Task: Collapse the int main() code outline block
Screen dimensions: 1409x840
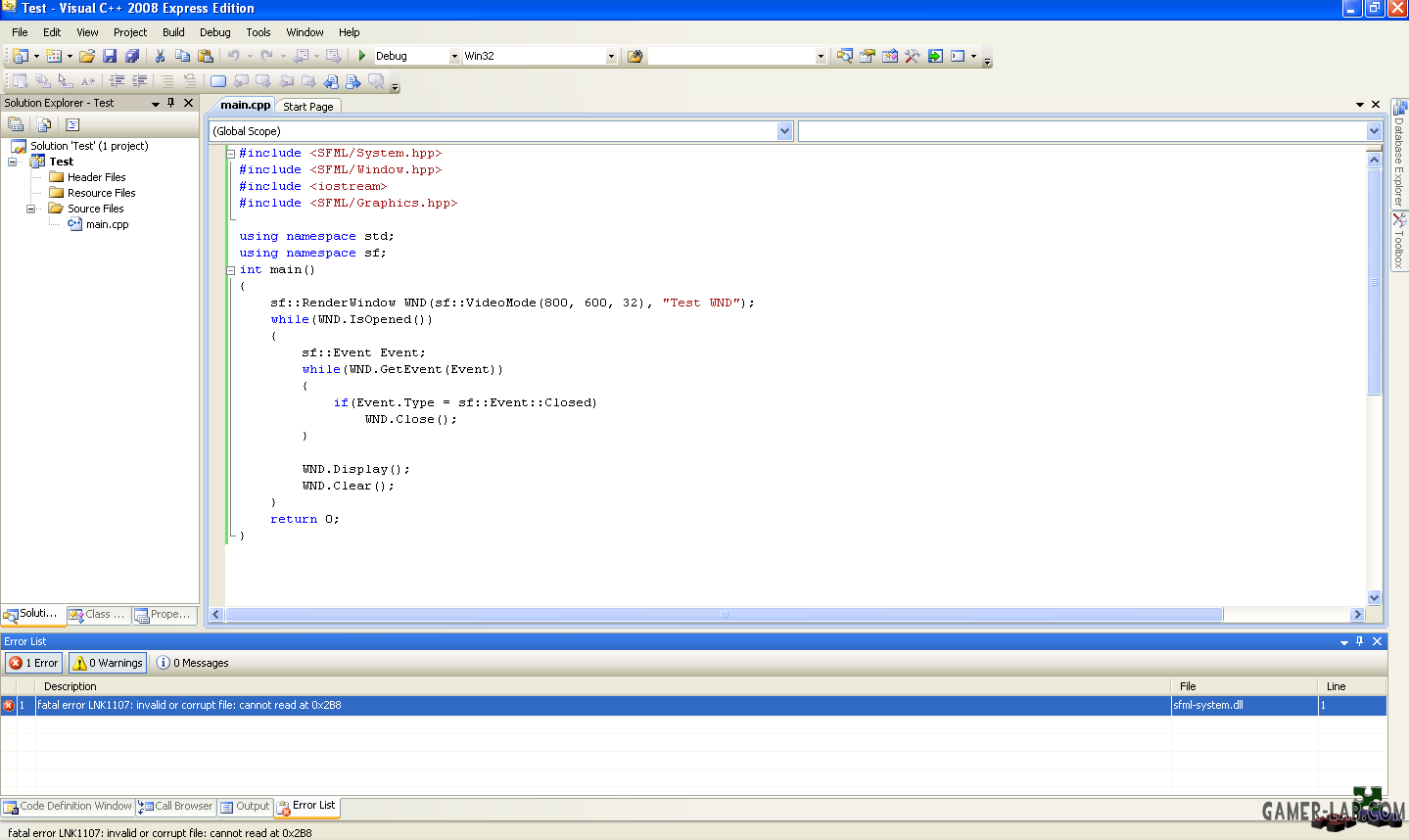Action: pyautogui.click(x=231, y=270)
